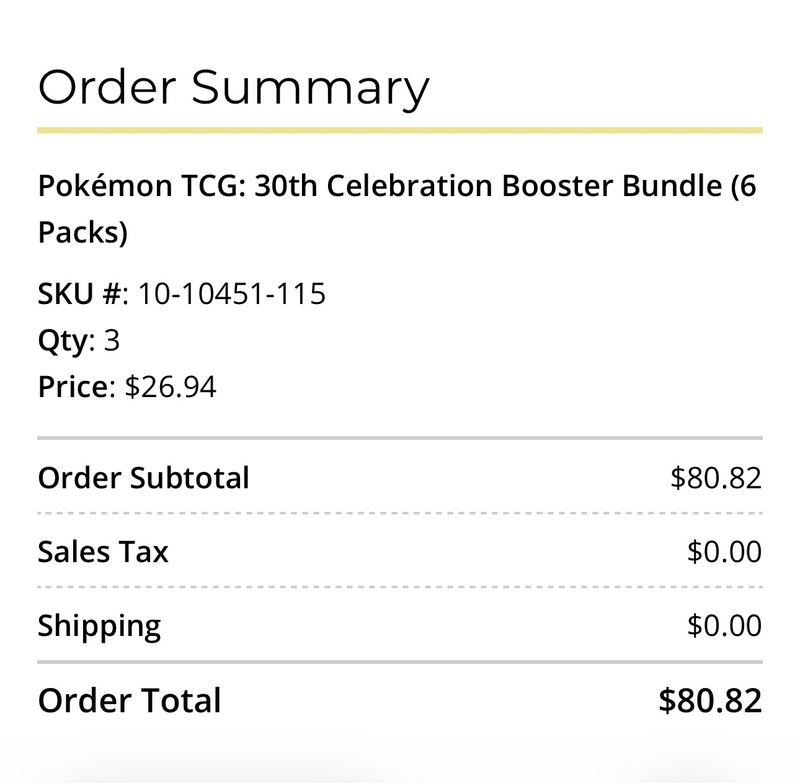Click the bold Order Total amount $80.82
The image size is (800, 783).
pyautogui.click(x=710, y=700)
